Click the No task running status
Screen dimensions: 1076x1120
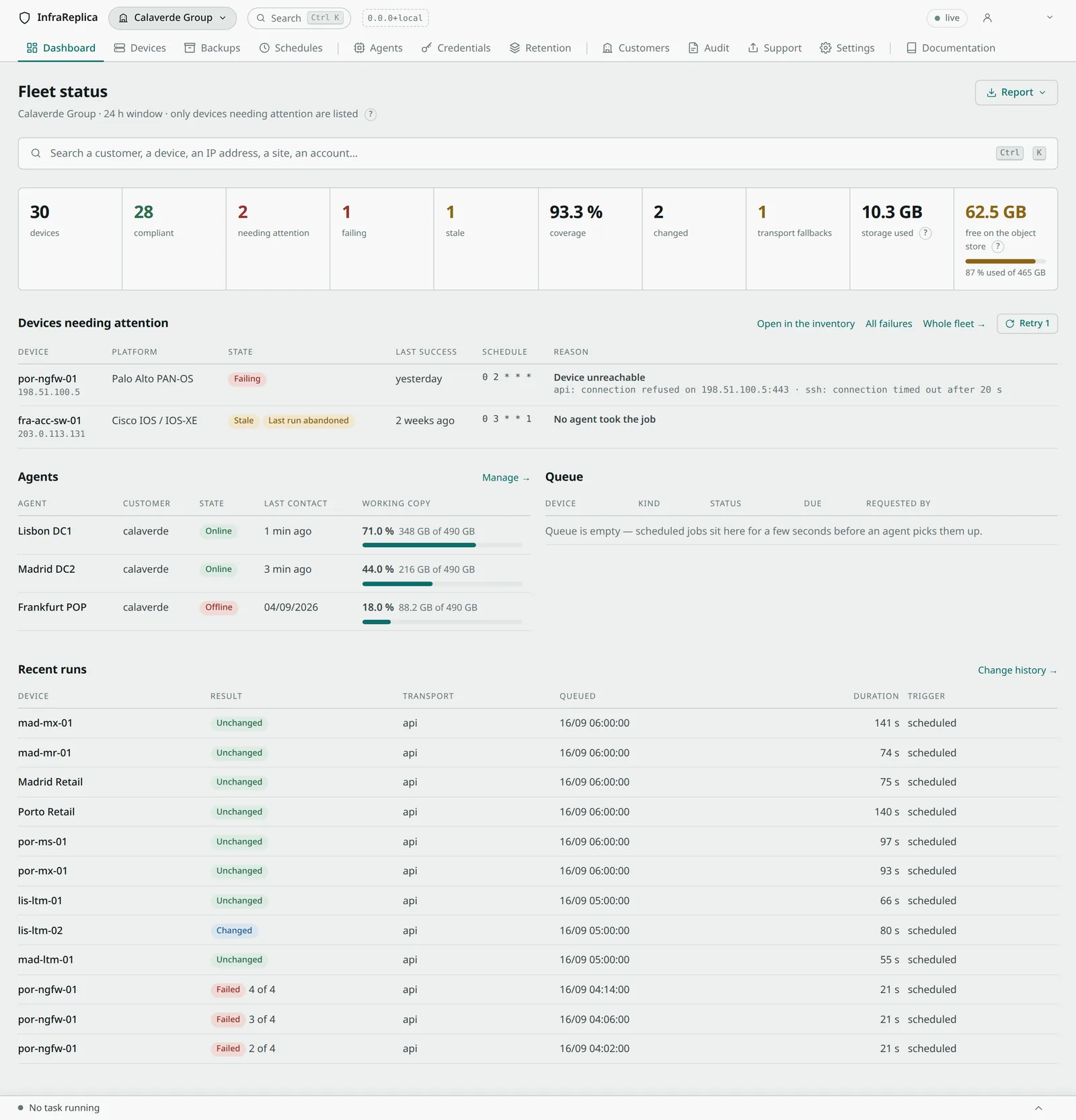(59, 1108)
